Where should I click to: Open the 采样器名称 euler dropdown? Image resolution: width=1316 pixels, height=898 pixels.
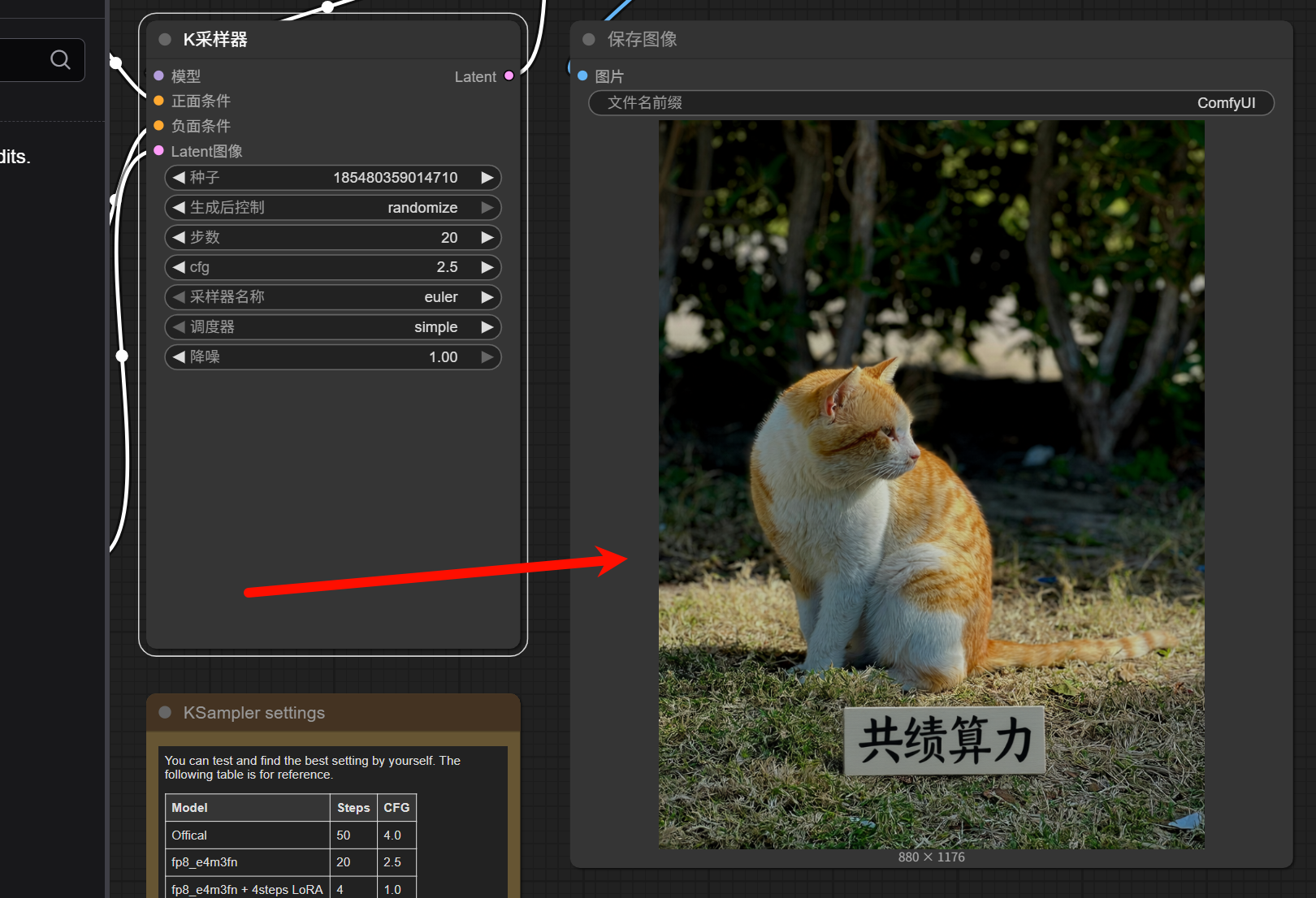333,297
